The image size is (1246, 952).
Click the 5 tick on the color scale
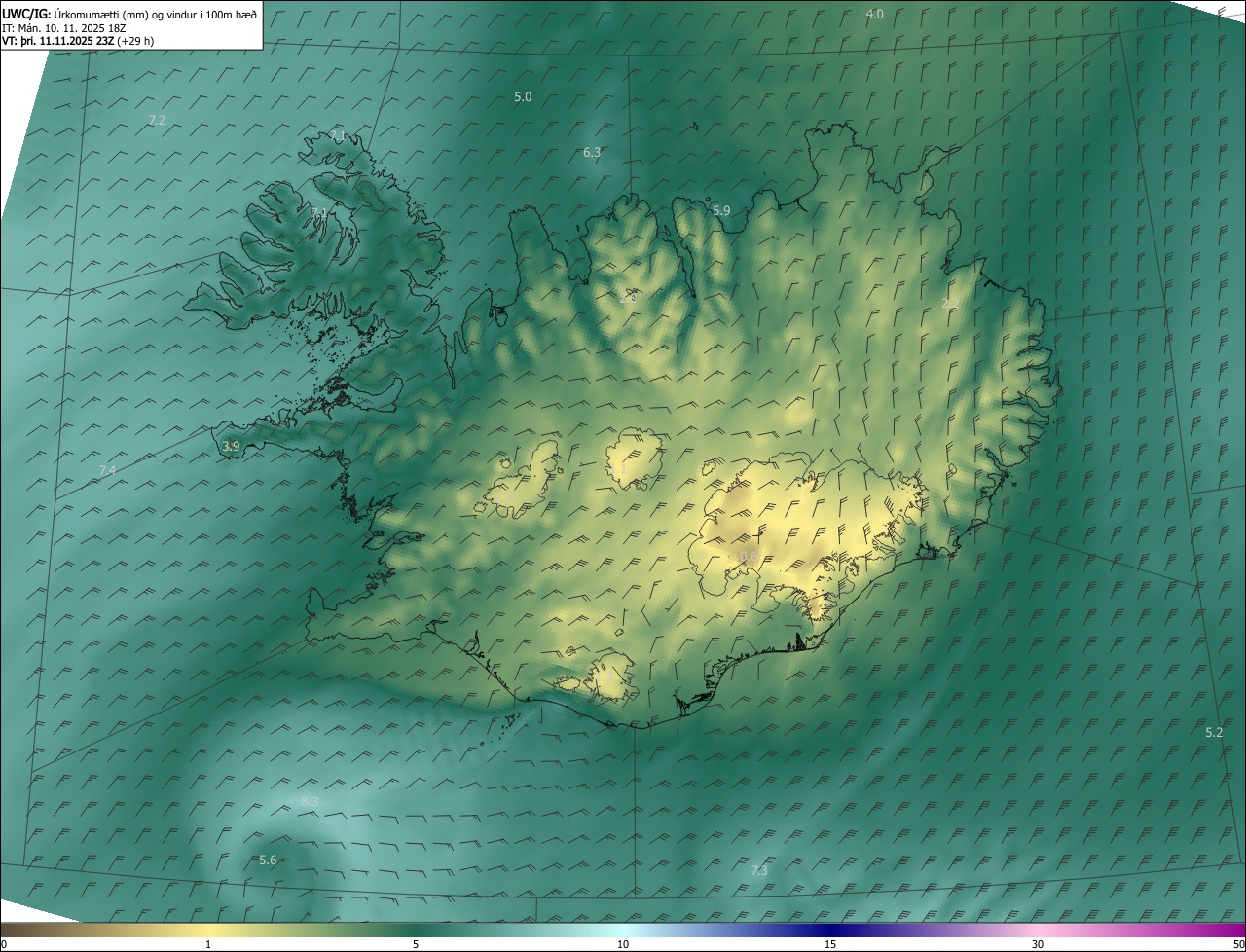[416, 944]
